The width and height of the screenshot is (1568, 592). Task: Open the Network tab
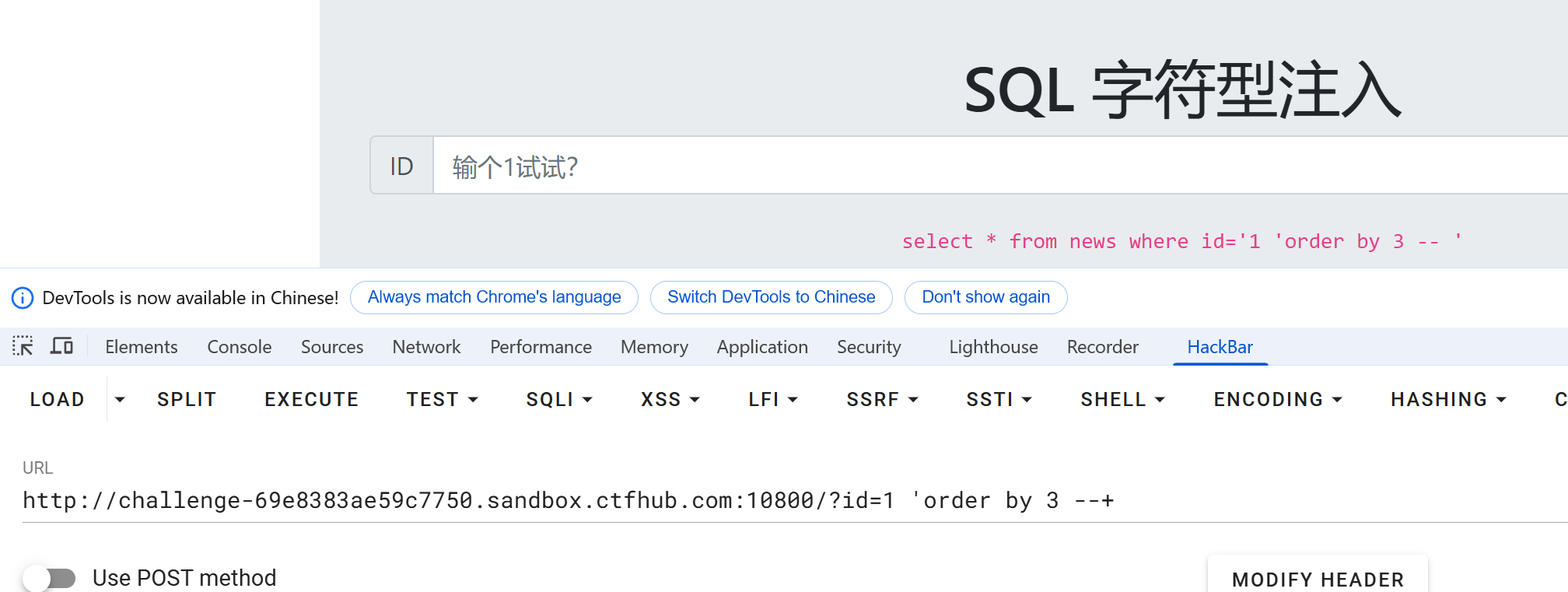426,347
